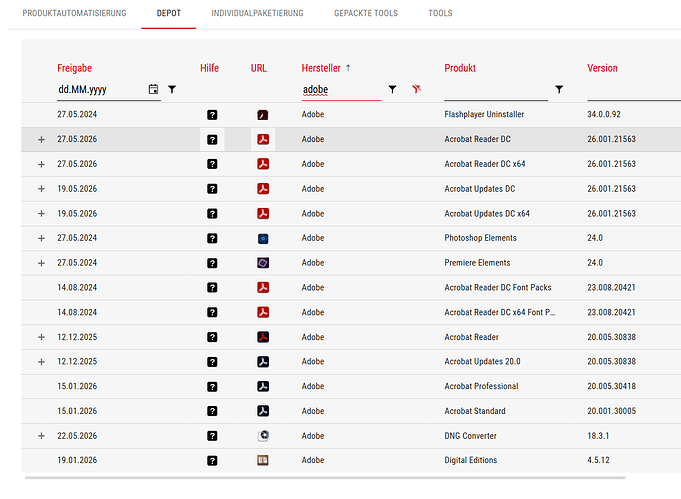Open the help icon for Acrobat Professional
This screenshot has width=681, height=499.
212,387
